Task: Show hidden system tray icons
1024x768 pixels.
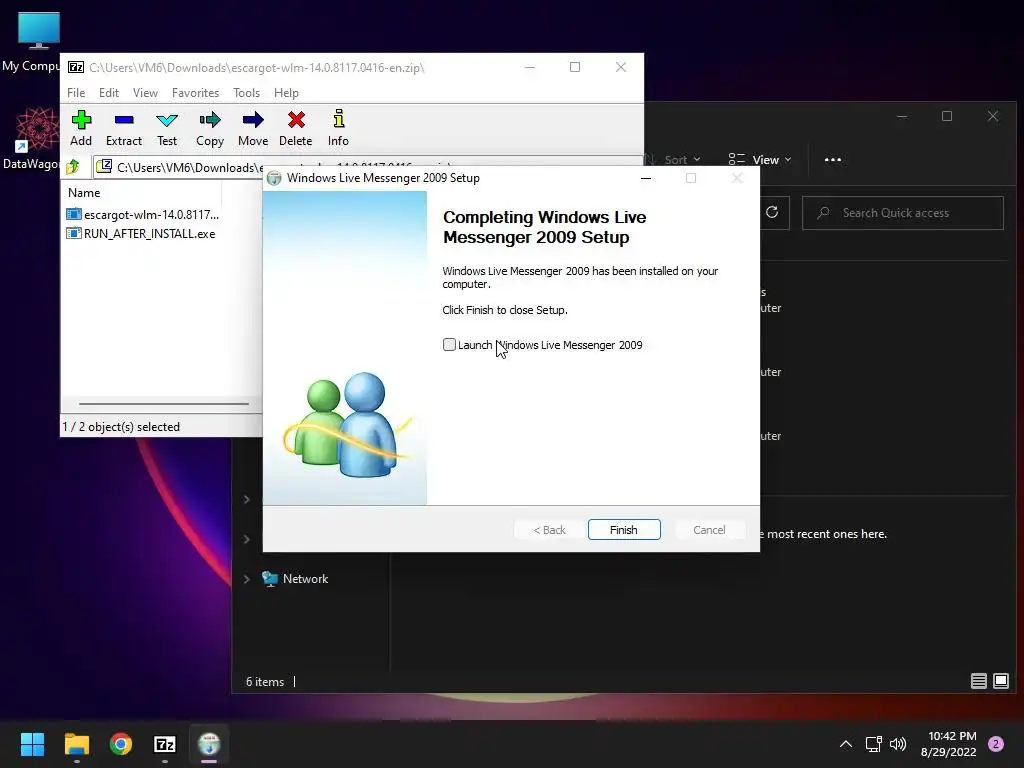Action: click(846, 744)
